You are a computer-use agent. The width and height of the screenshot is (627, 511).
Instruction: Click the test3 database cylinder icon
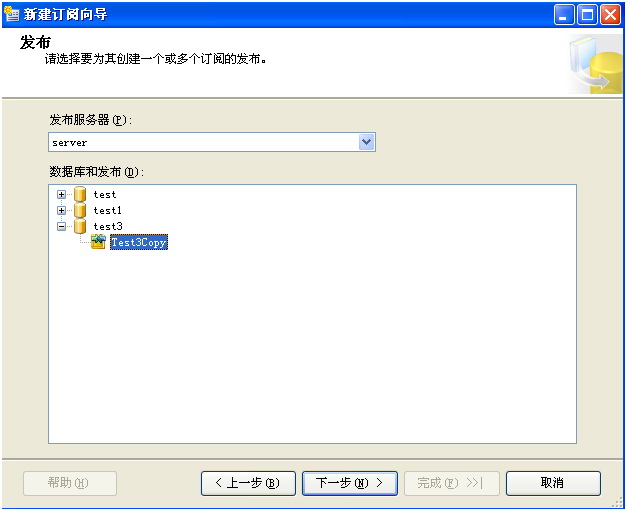pyautogui.click(x=80, y=226)
